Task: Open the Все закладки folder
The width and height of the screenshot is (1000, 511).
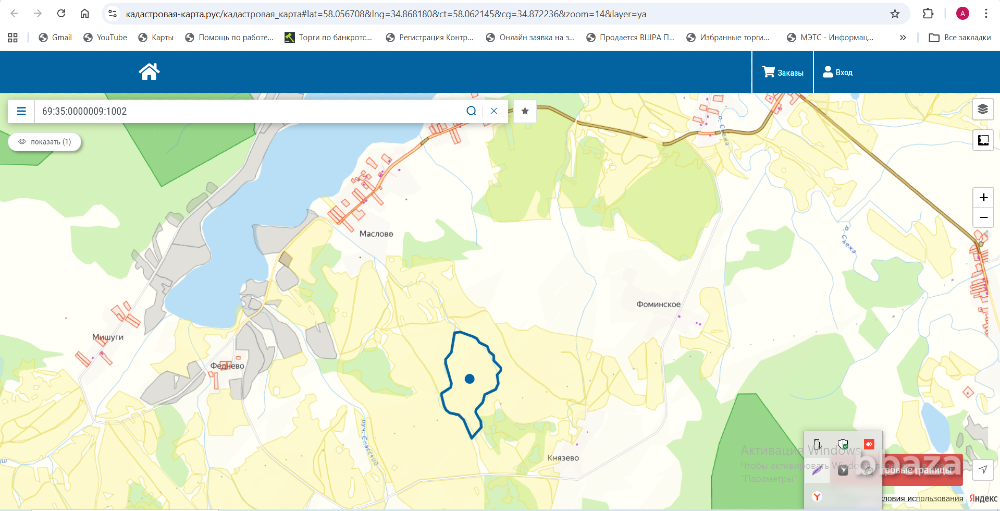Action: point(960,37)
